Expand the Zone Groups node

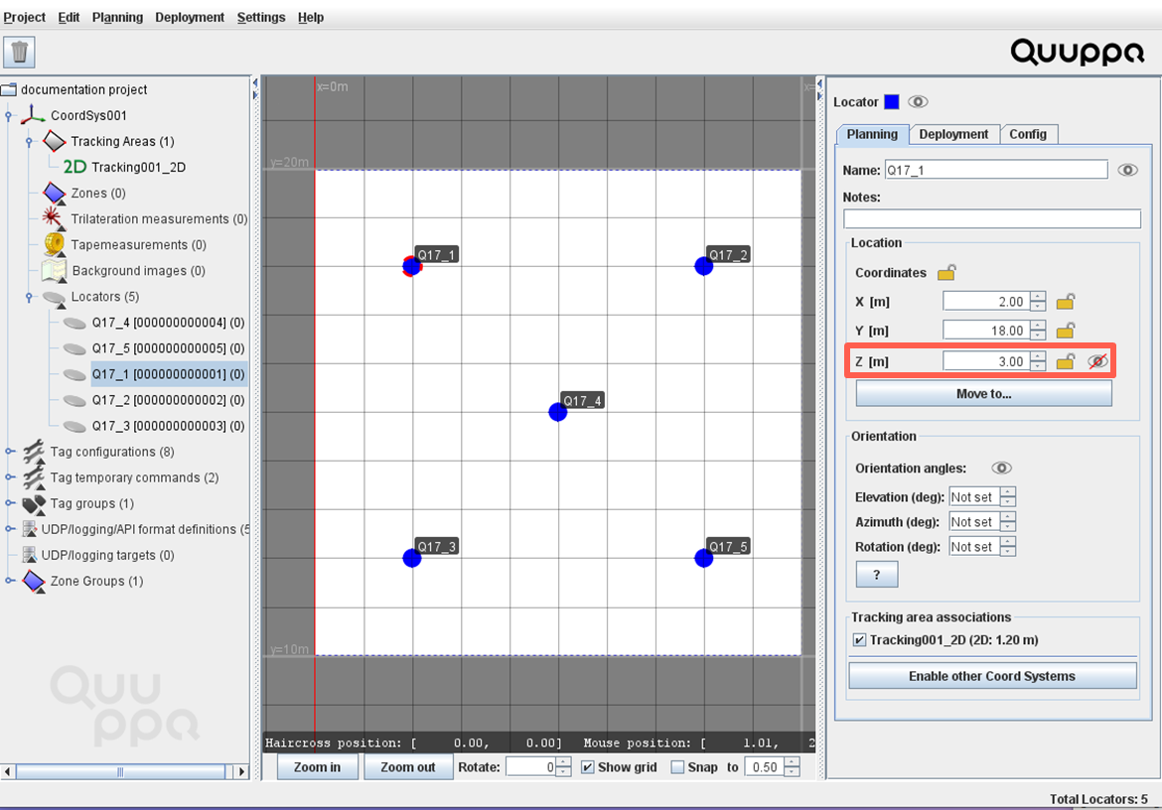(9, 581)
